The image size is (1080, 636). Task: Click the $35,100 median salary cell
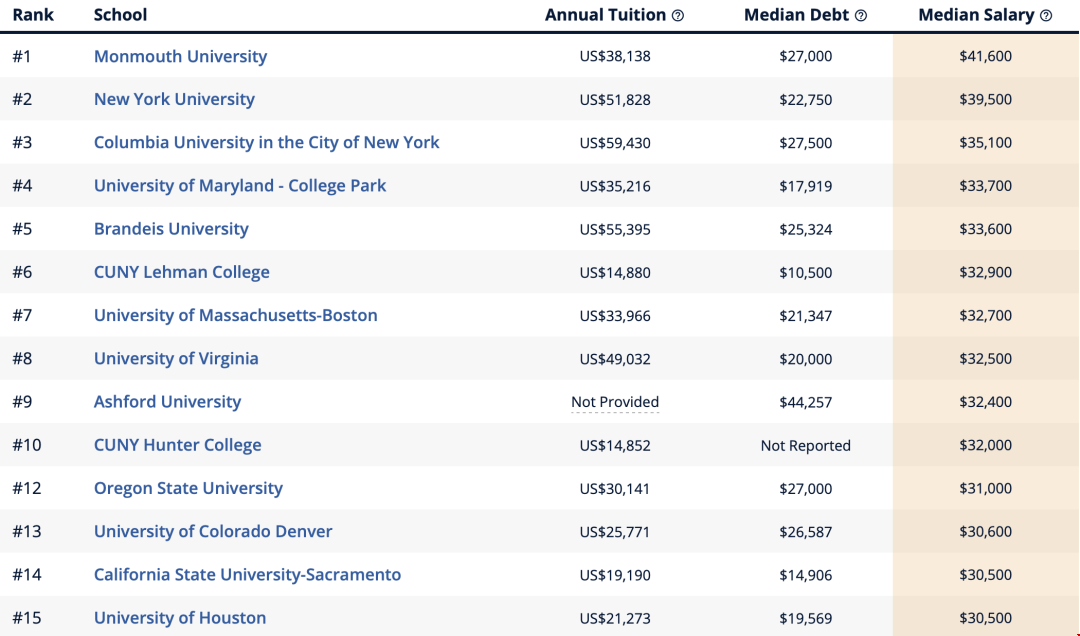point(986,143)
